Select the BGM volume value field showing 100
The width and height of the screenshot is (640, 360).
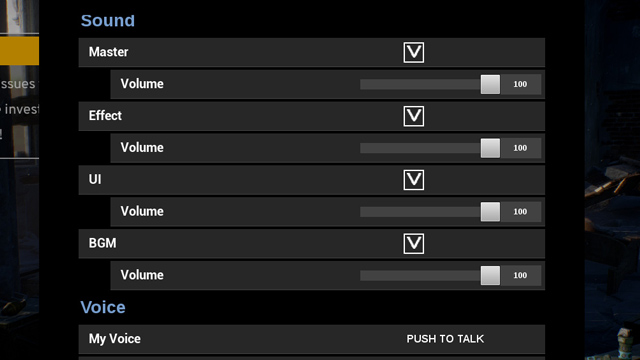tap(520, 275)
